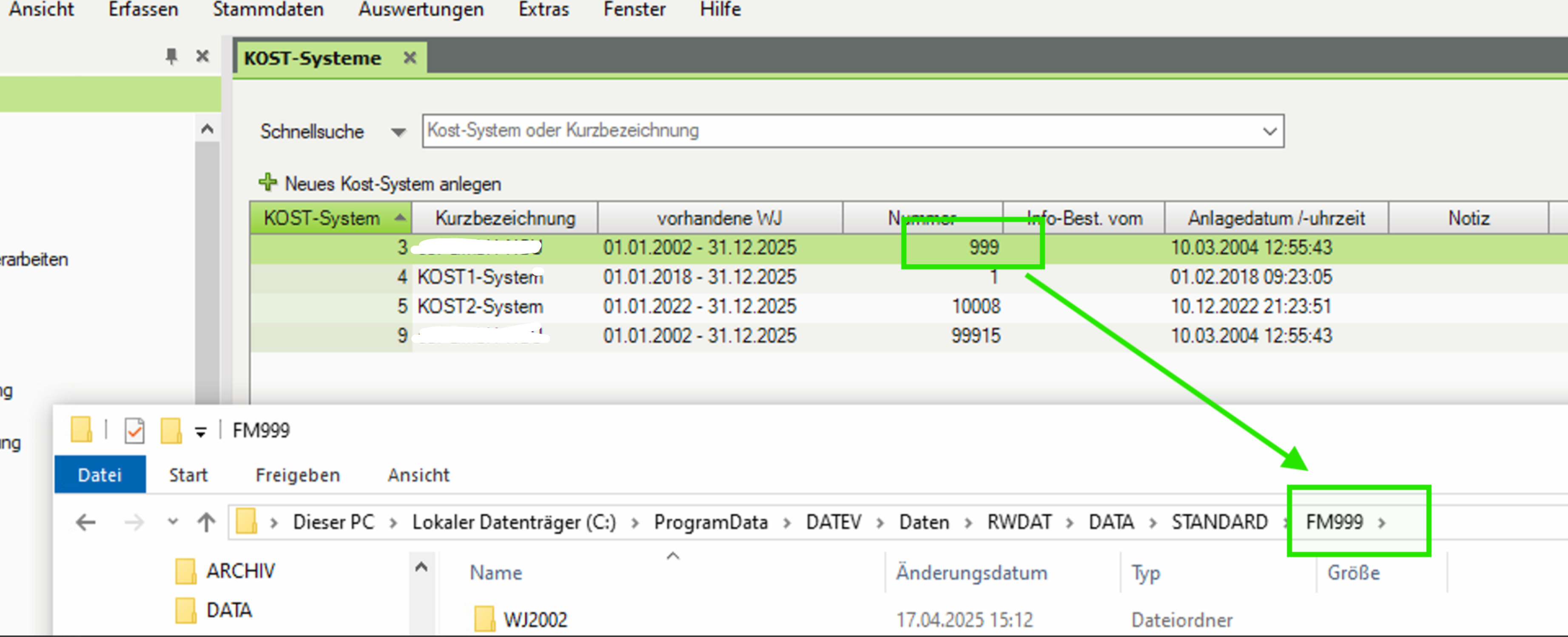Click the Explorer back arrow
The image size is (1568, 637).
coord(86,522)
